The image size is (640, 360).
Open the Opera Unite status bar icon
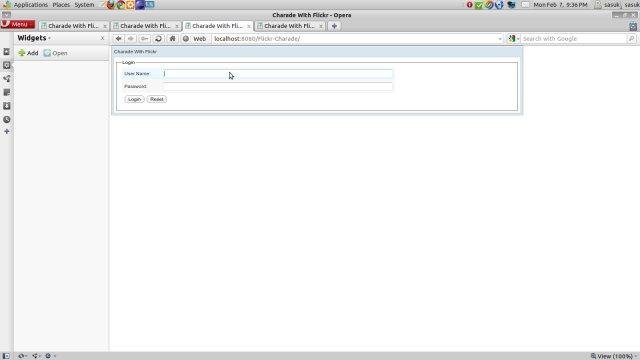click(x=36, y=356)
